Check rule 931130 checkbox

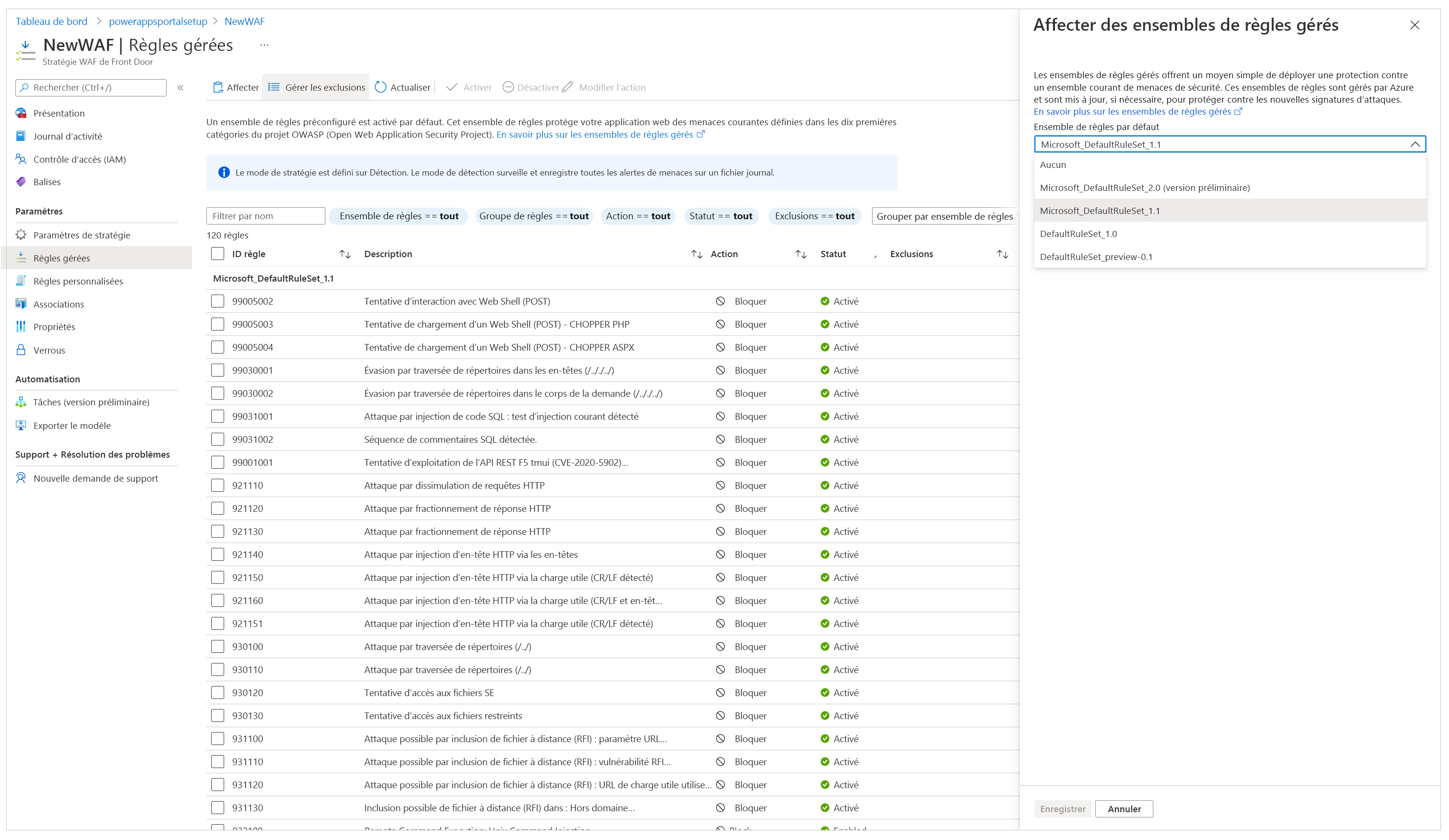point(217,808)
